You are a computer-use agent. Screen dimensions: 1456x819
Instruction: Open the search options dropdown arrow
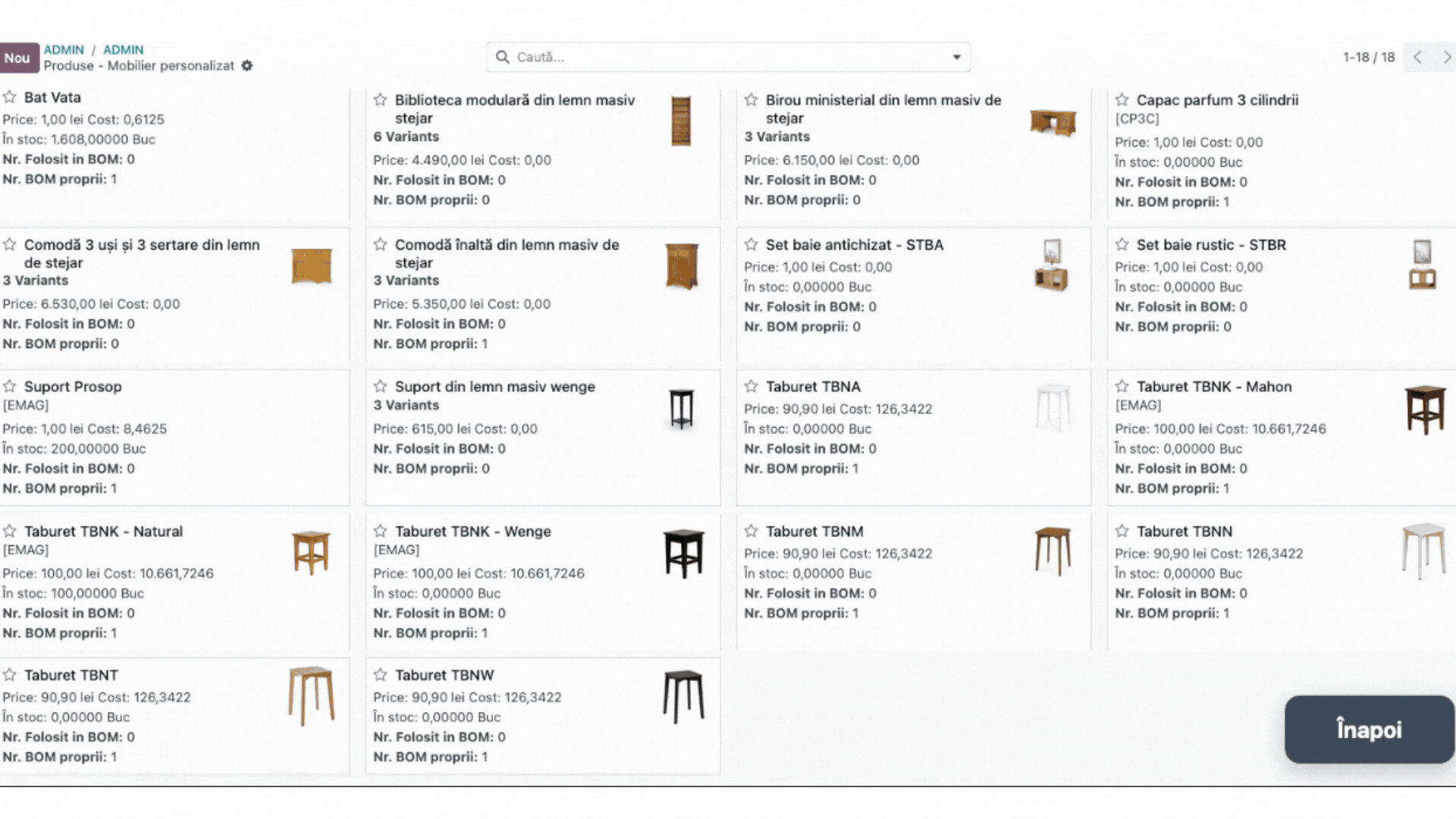(x=956, y=57)
